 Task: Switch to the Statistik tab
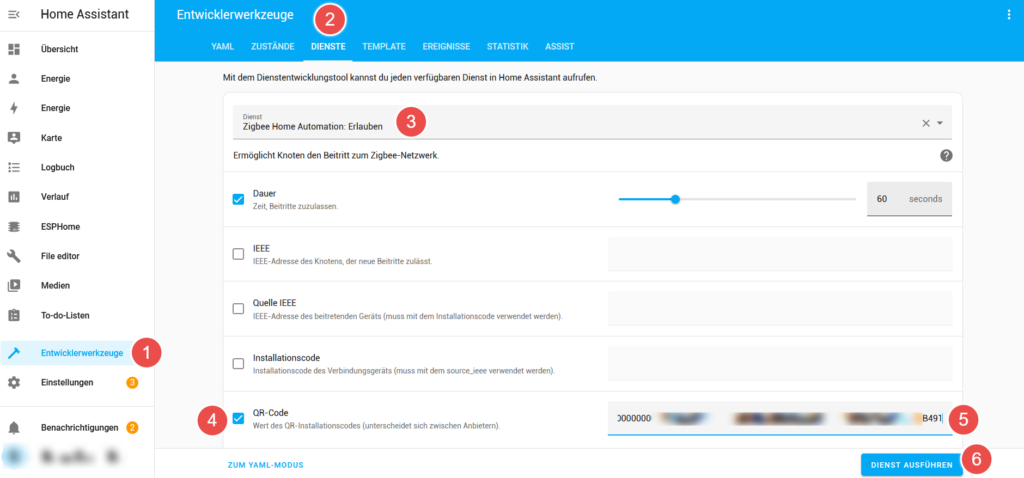[x=507, y=46]
